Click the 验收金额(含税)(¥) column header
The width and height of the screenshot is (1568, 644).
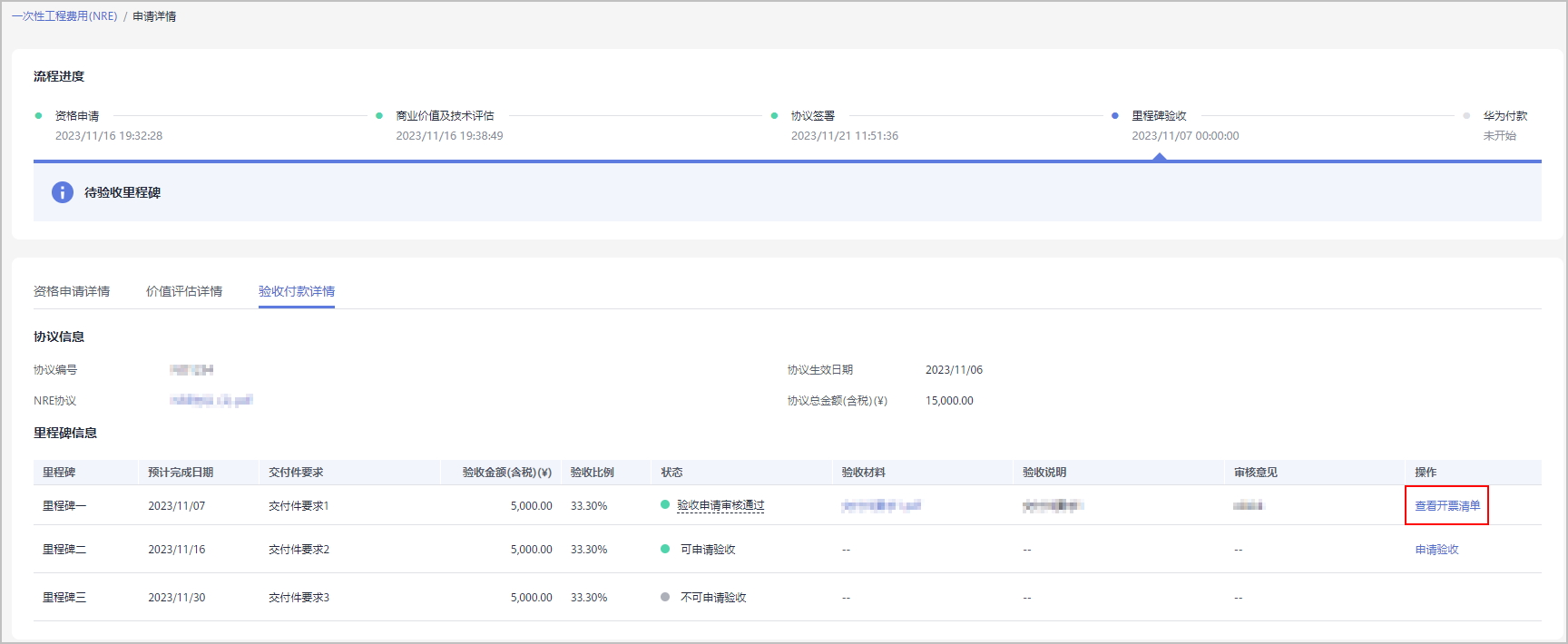507,473
